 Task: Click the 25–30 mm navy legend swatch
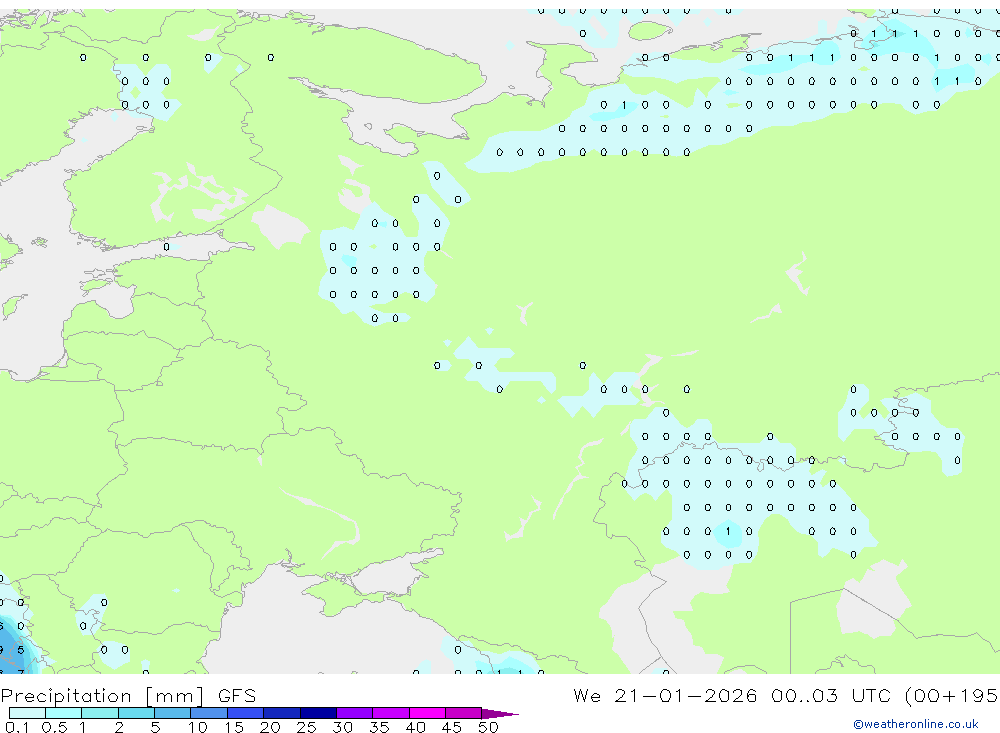318,713
